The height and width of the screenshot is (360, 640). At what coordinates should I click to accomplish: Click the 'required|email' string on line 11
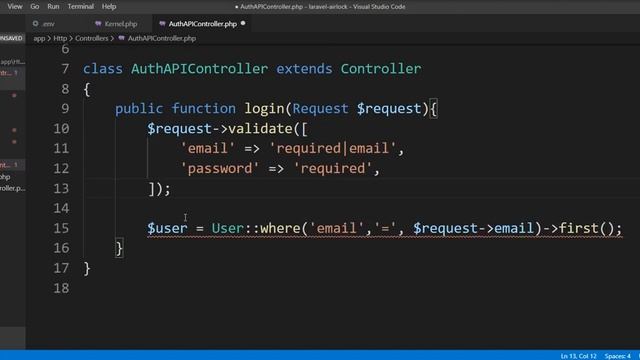(x=333, y=148)
